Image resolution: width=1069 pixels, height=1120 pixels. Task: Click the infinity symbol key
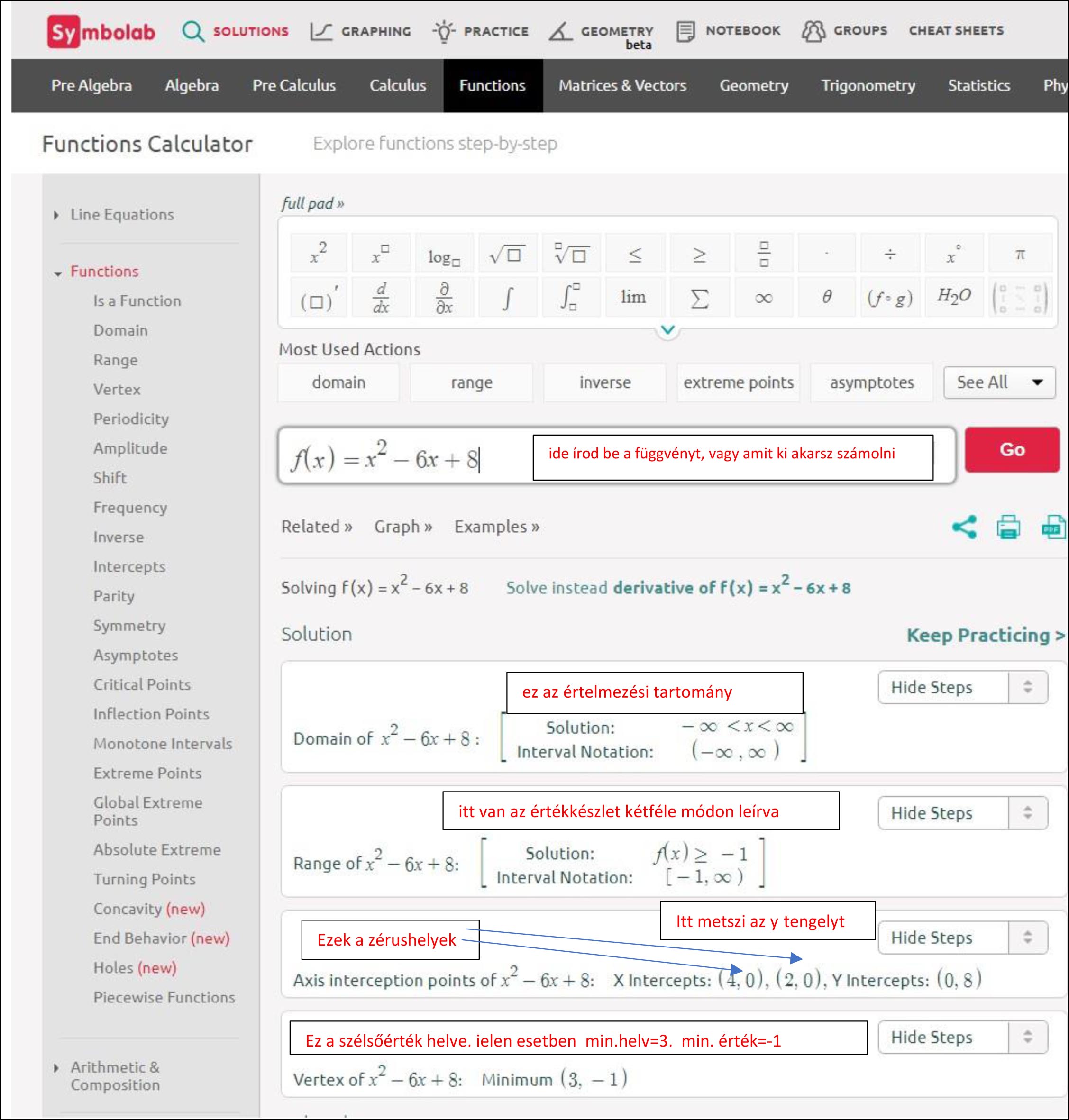[x=763, y=297]
